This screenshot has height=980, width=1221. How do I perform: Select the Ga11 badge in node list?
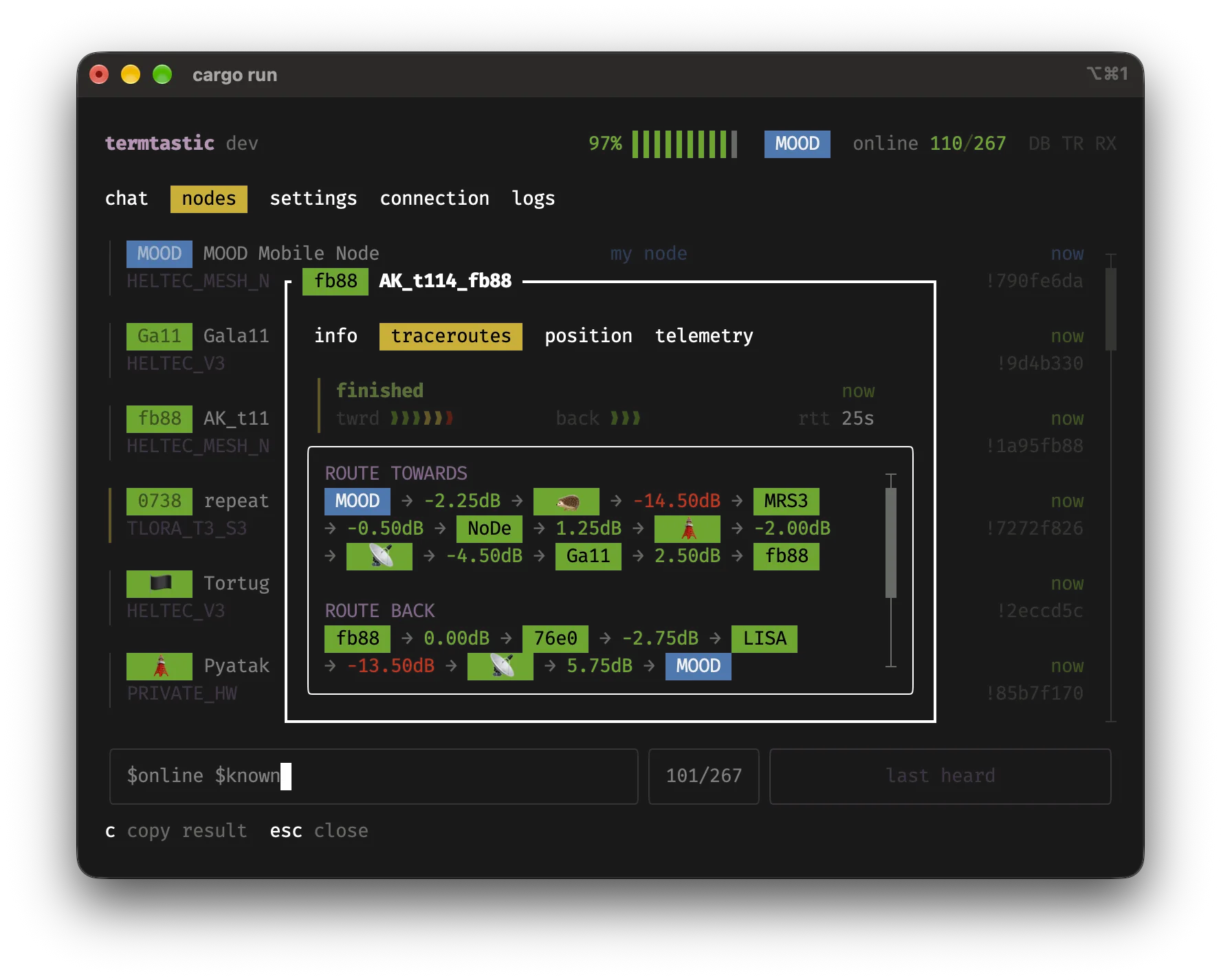[159, 336]
